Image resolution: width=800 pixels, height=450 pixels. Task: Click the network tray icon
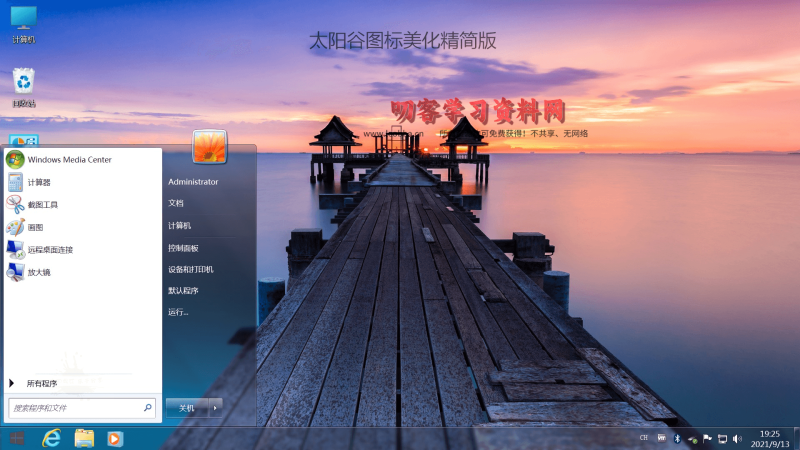[722, 439]
